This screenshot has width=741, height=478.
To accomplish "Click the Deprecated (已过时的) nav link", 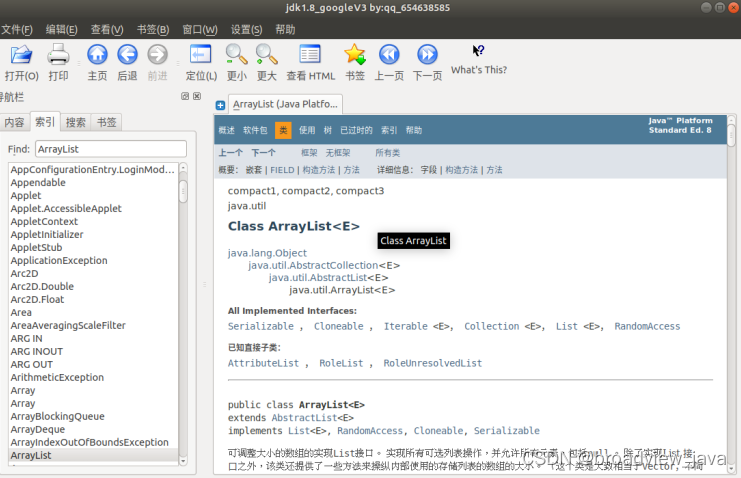I will pyautogui.click(x=356, y=130).
